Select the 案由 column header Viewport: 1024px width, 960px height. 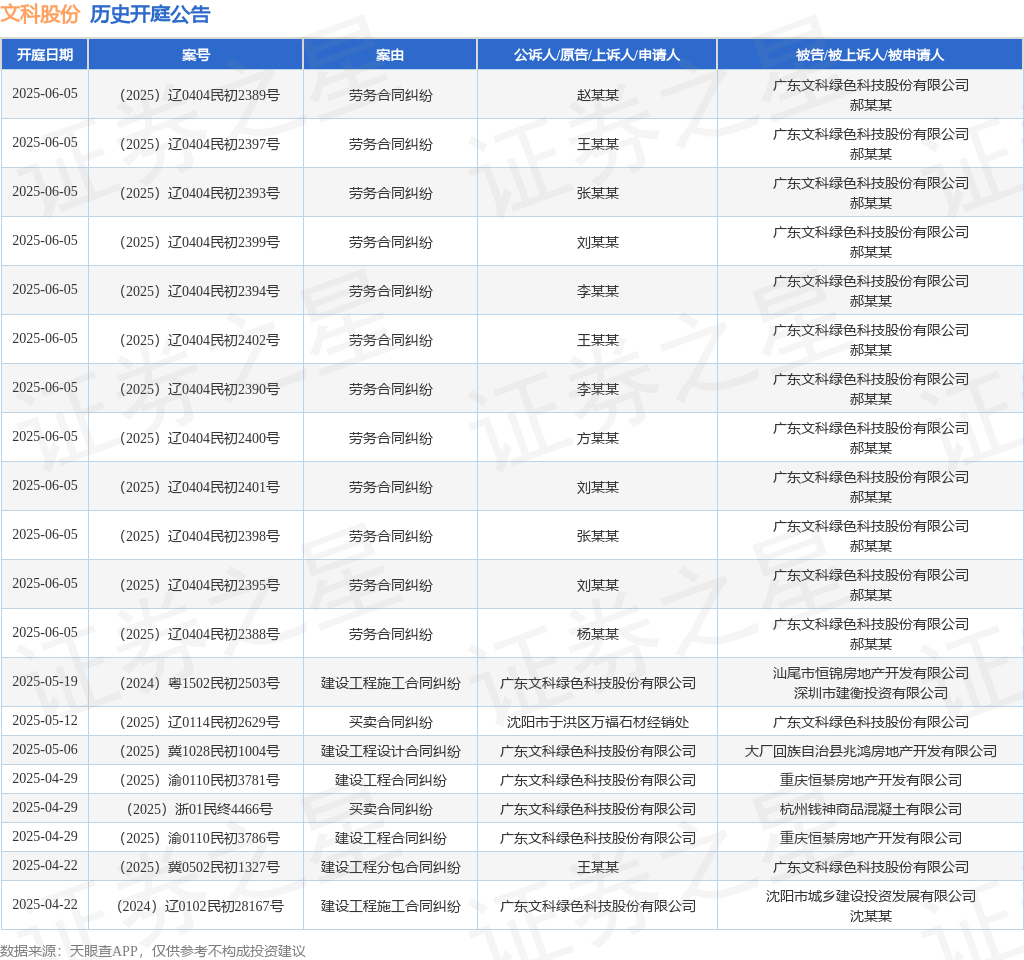tap(390, 55)
